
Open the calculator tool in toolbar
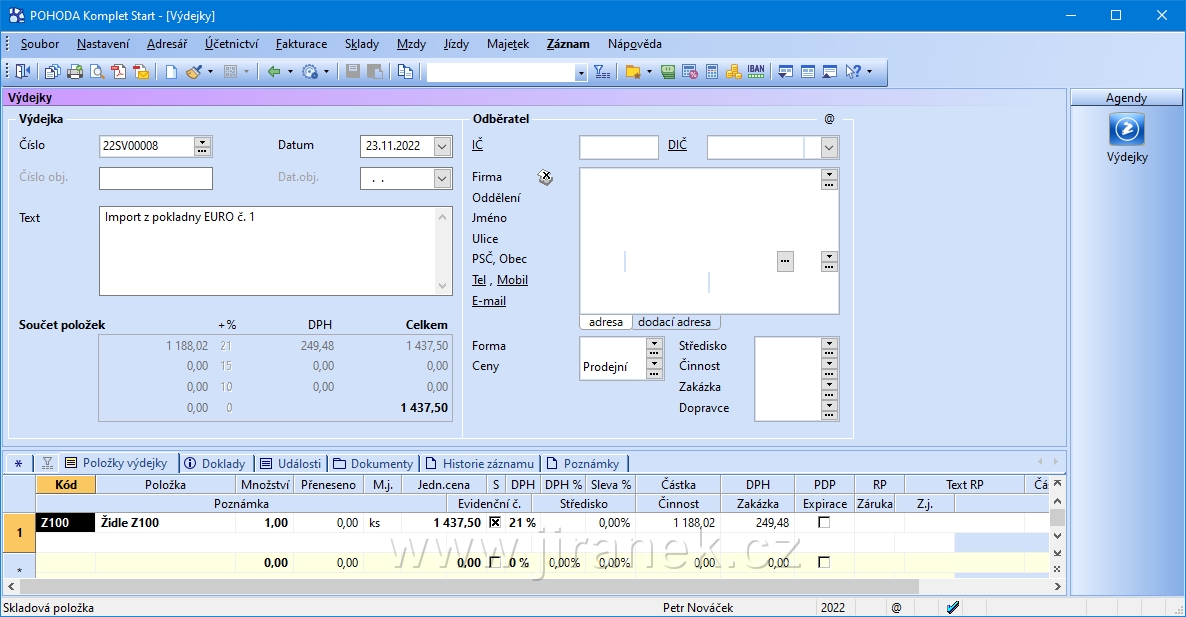(712, 72)
